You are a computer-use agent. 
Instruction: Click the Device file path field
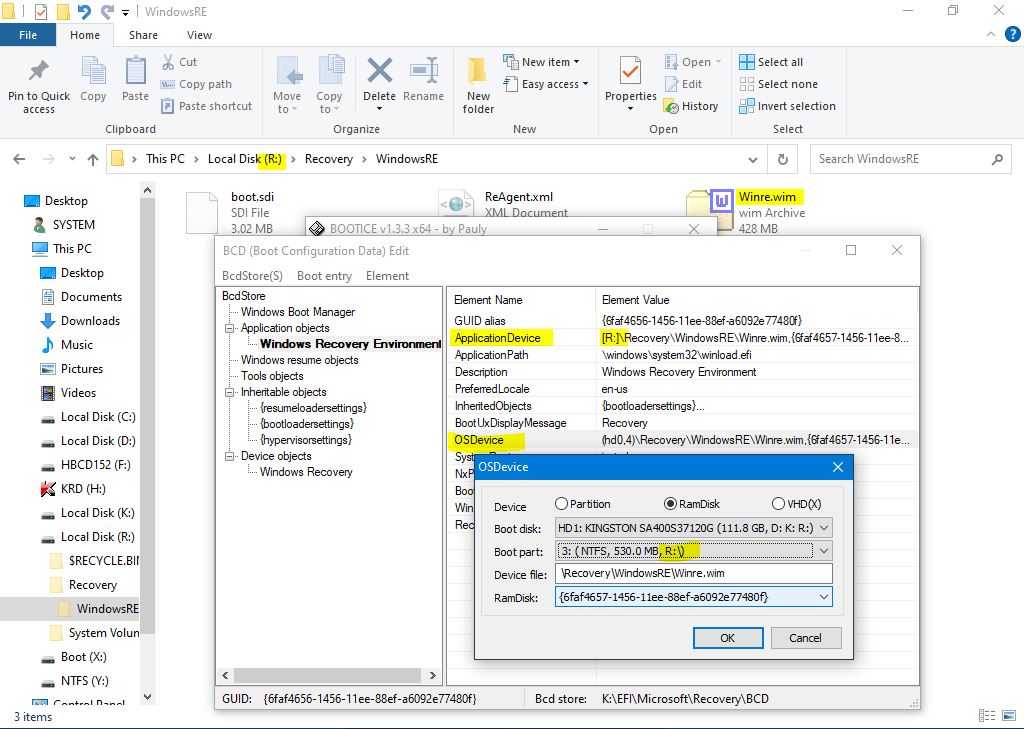tap(694, 574)
